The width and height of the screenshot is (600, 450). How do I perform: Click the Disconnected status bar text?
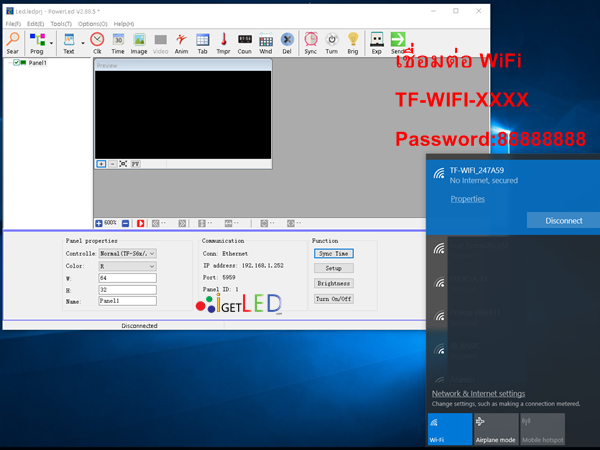tap(139, 326)
